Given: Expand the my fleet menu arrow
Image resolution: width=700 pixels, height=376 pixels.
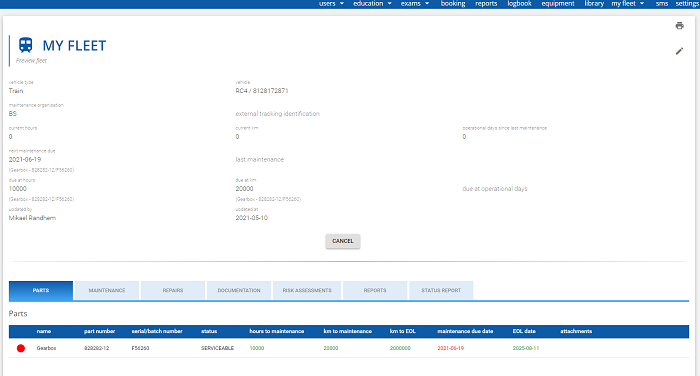Looking at the screenshot, I should [642, 4].
